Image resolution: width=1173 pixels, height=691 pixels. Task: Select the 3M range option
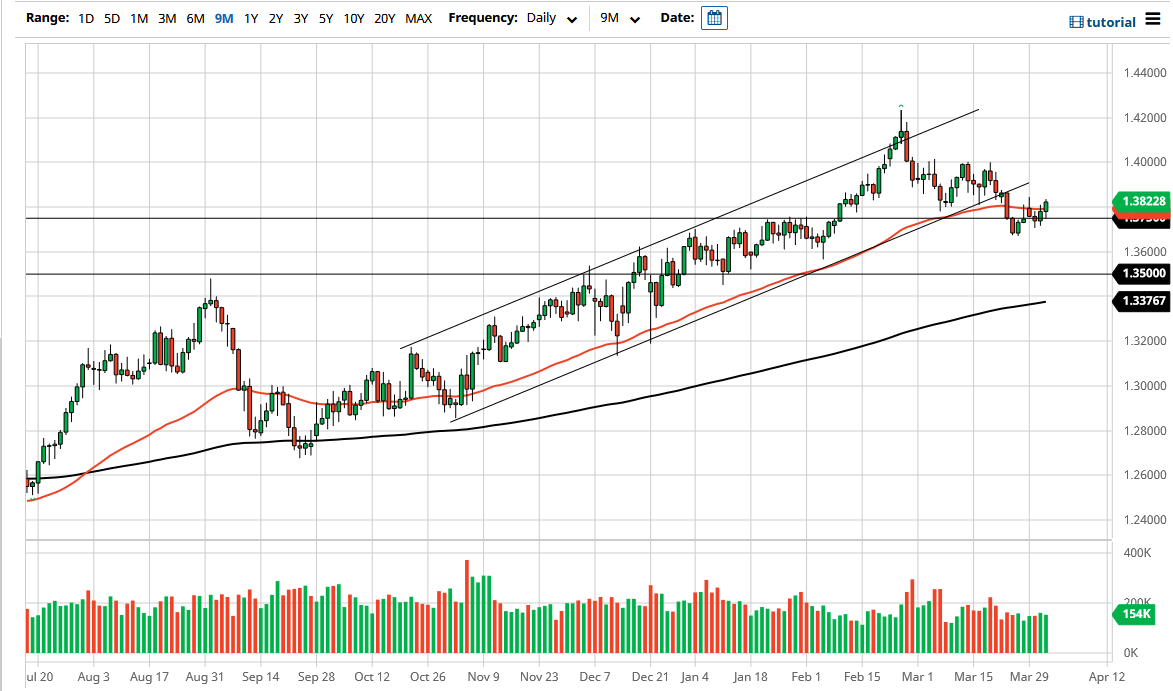[164, 18]
